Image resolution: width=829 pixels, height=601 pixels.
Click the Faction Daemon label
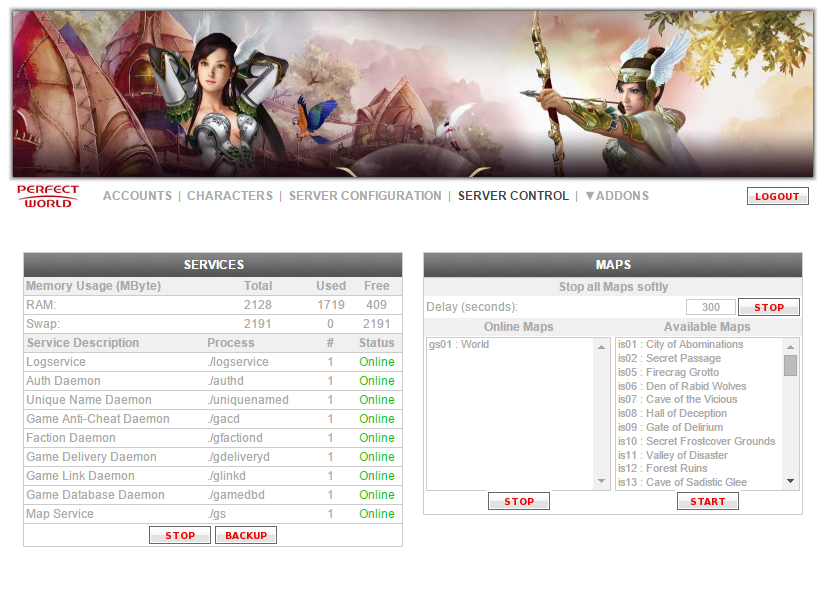71,438
